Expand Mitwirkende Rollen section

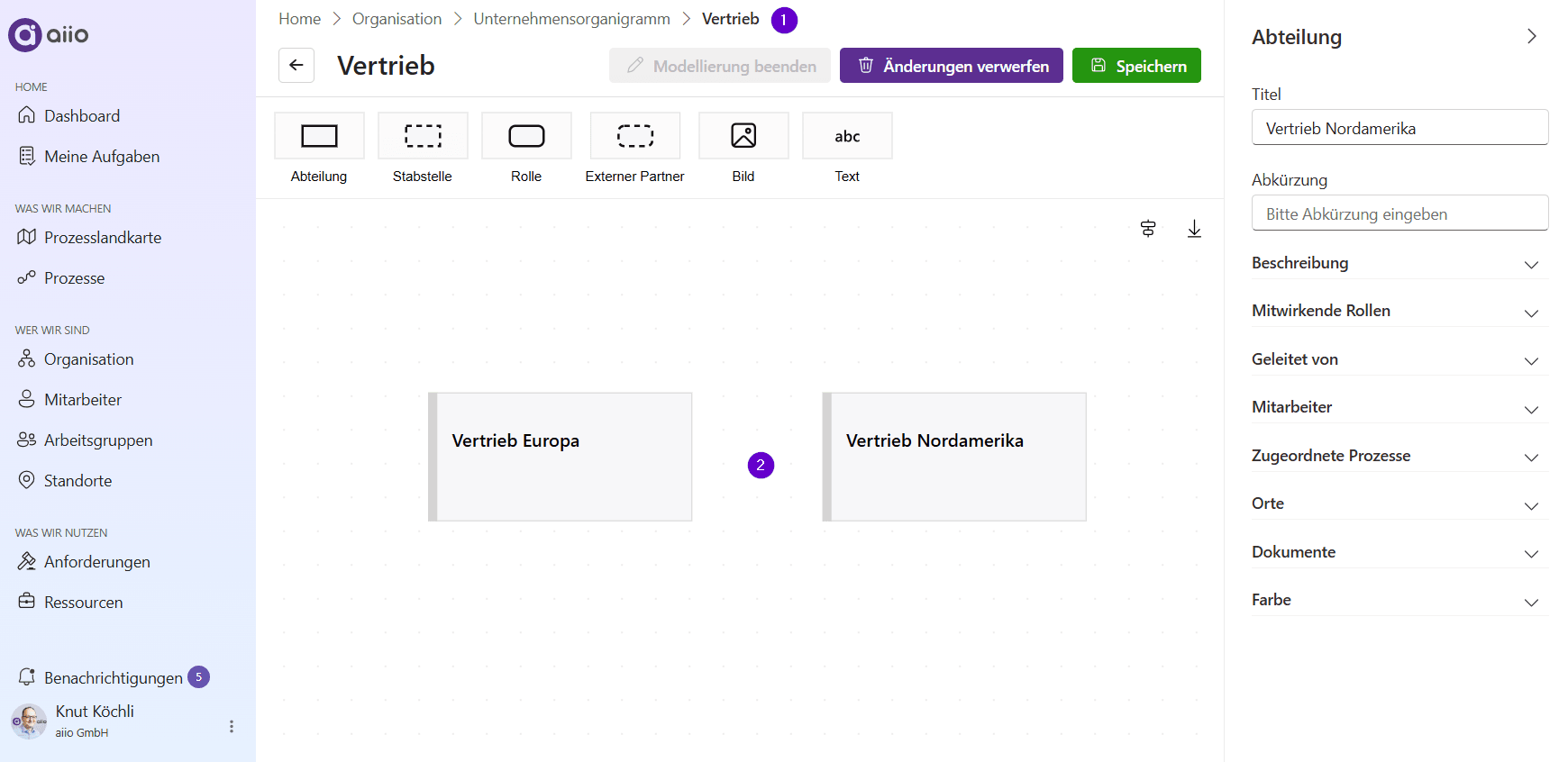pyautogui.click(x=1399, y=311)
